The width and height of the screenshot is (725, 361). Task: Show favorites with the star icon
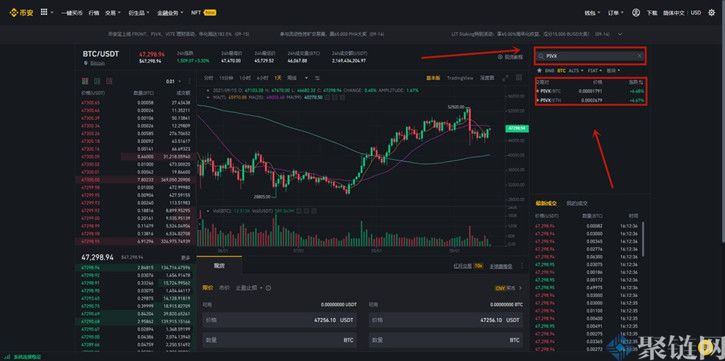click(x=539, y=71)
